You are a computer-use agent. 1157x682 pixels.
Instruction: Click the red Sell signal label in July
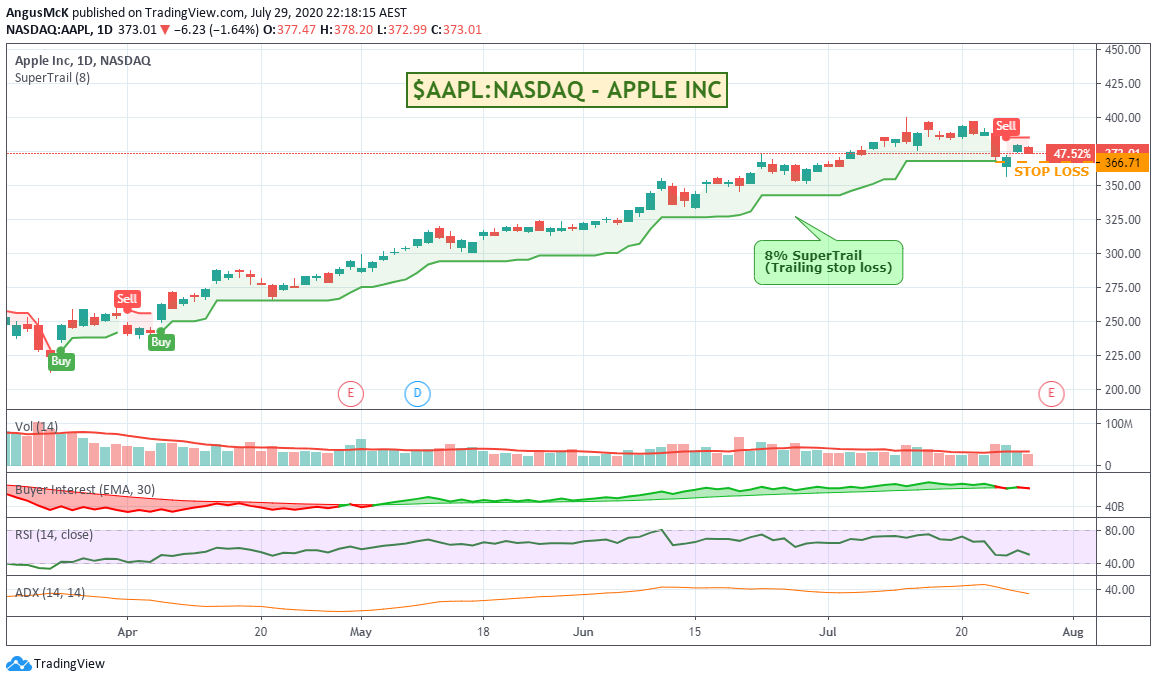(x=1006, y=126)
